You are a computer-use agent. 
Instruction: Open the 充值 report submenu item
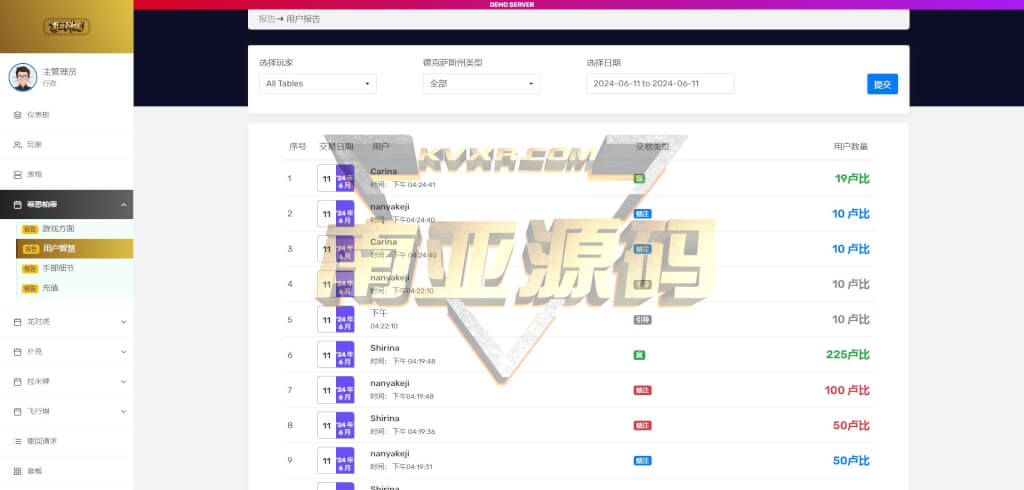click(x=74, y=287)
